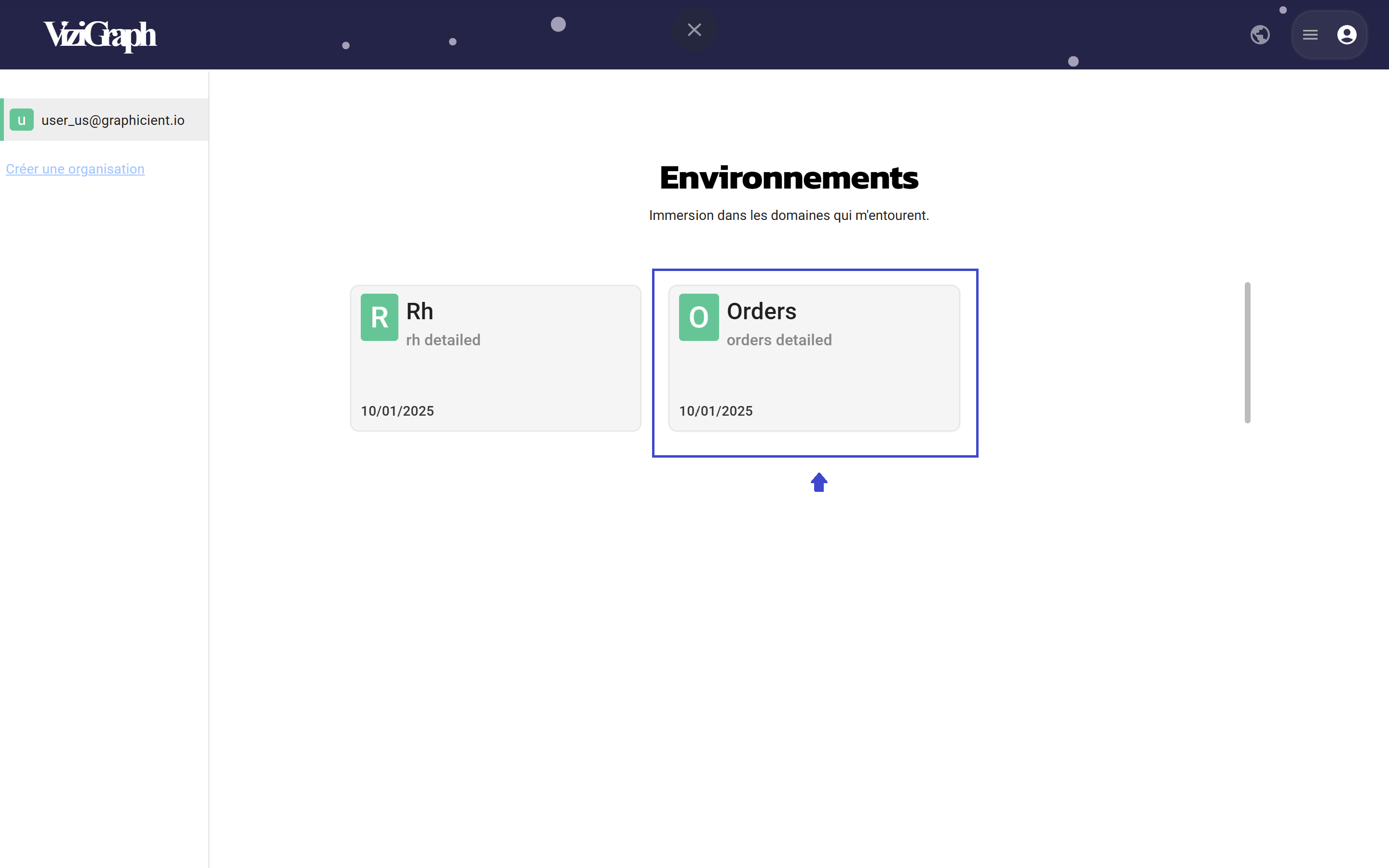Click the 10/01/2025 date on Rh card

pos(397,411)
